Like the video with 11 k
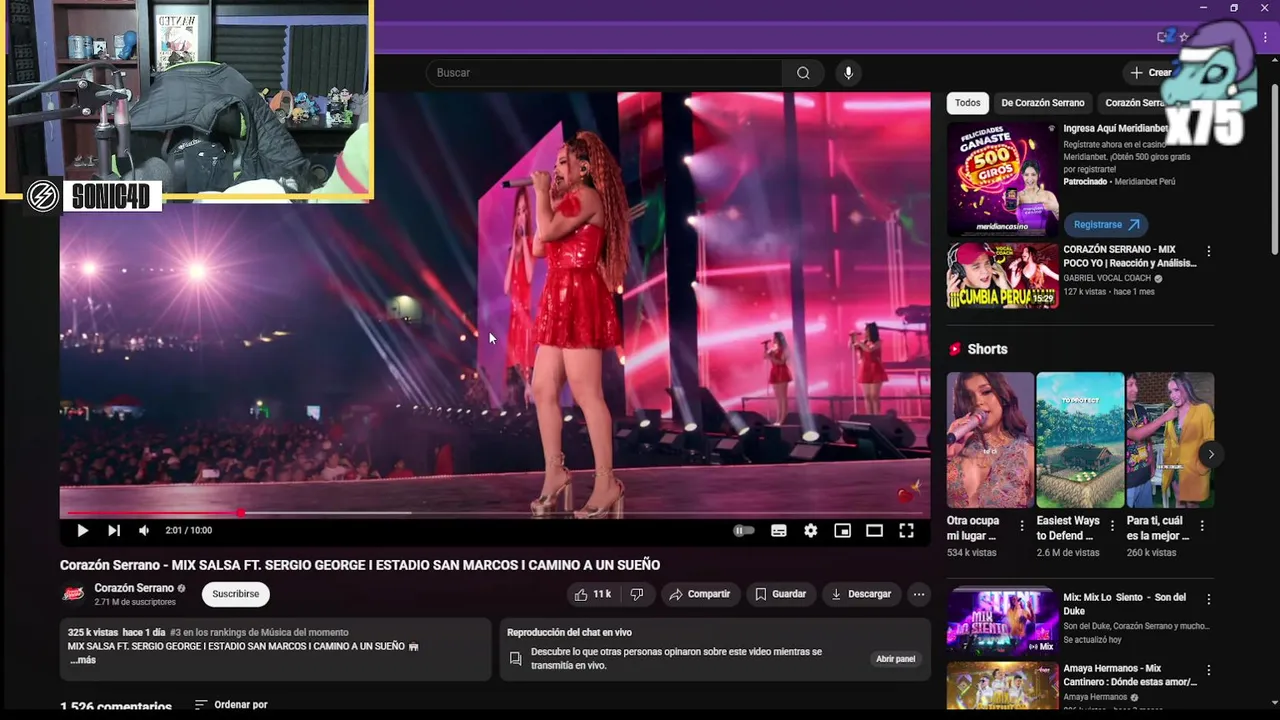This screenshot has height=720, width=1280. [591, 594]
